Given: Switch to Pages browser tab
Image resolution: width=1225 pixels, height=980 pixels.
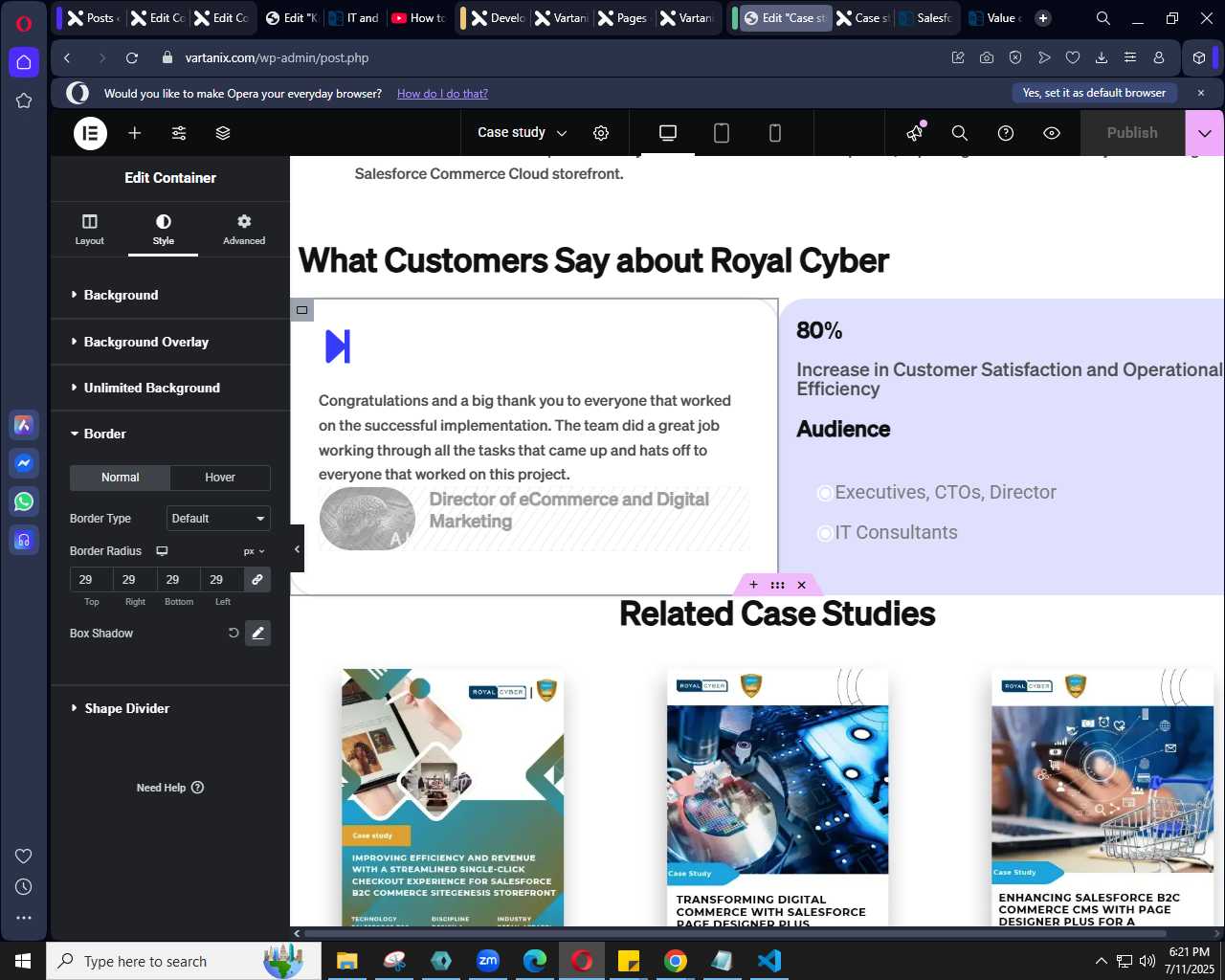Looking at the screenshot, I should click(622, 18).
